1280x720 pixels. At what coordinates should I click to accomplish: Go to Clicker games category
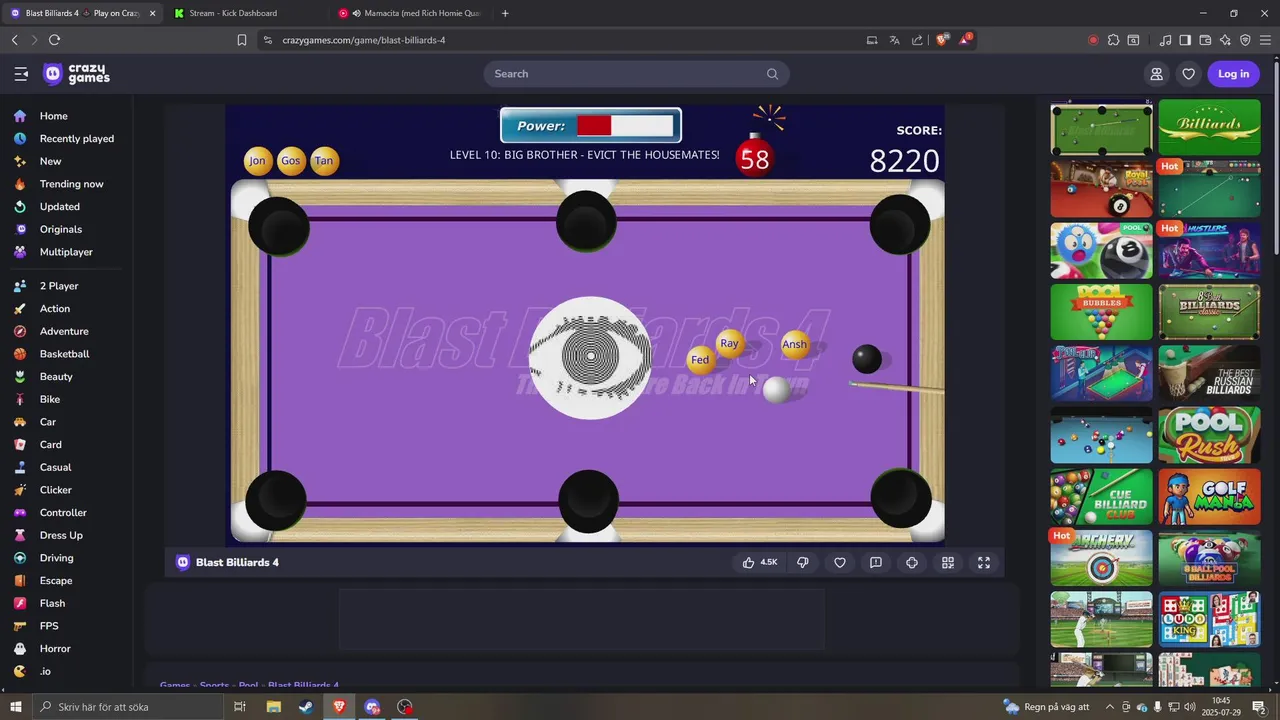(x=56, y=490)
